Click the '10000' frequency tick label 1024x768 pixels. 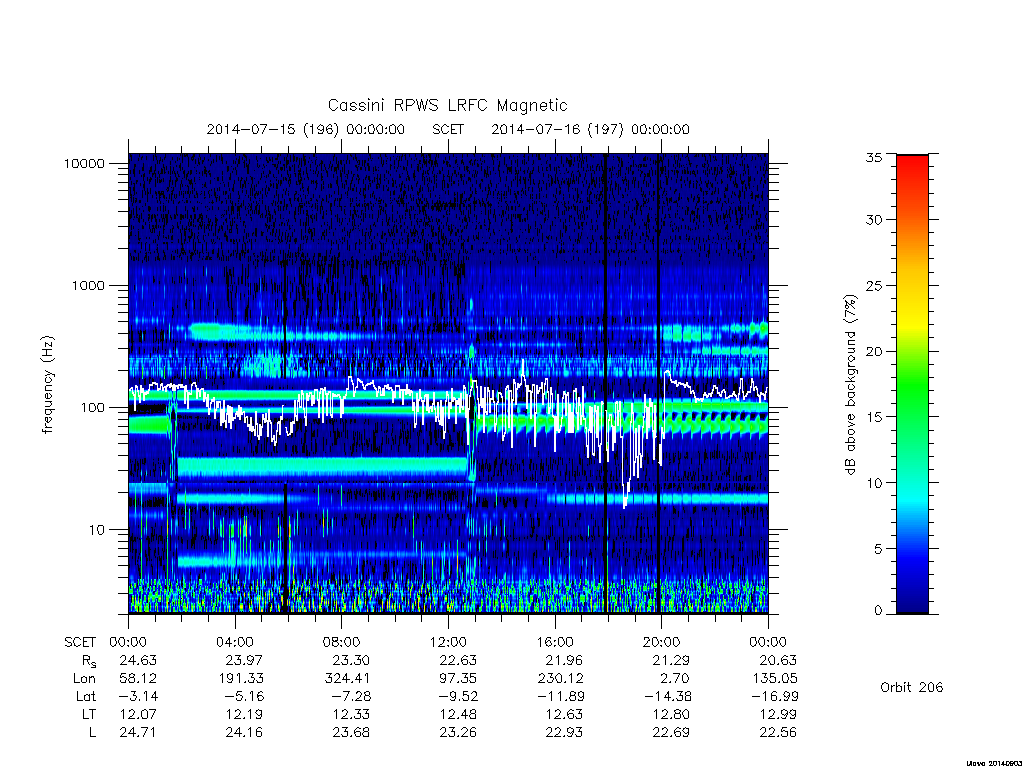(84, 164)
